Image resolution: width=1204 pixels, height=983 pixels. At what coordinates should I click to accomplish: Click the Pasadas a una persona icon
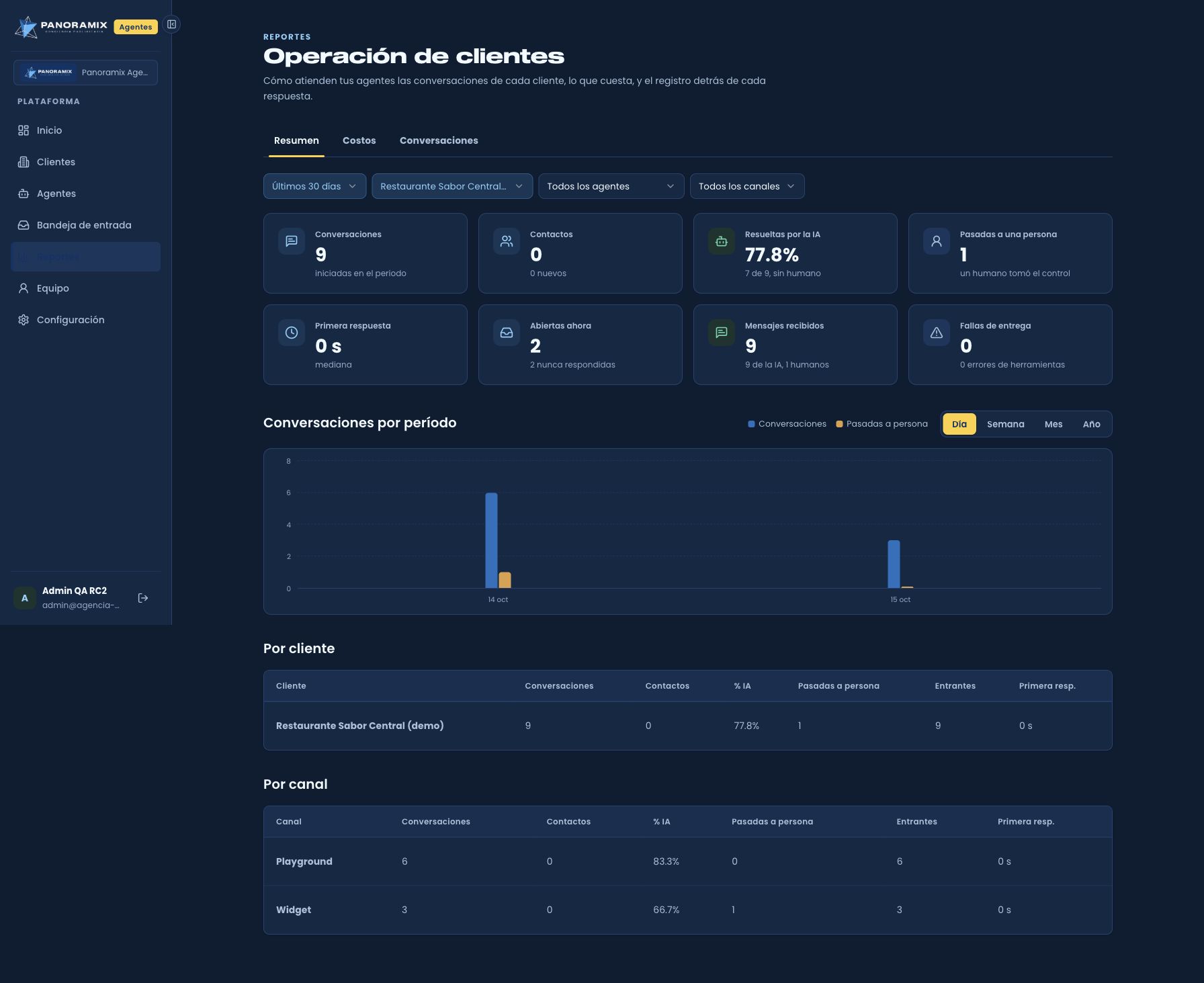click(x=937, y=241)
